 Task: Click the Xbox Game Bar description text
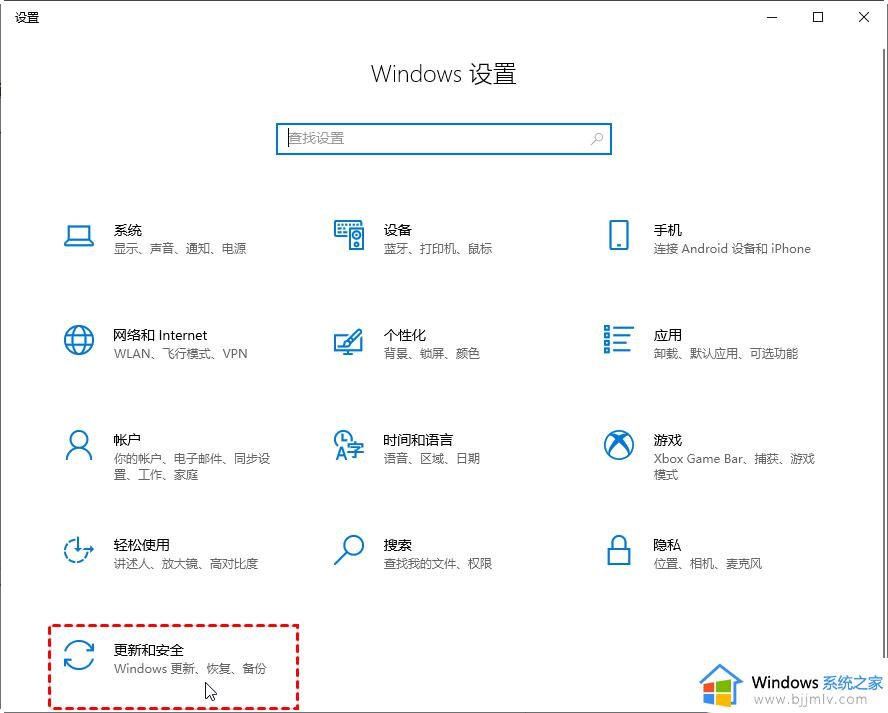pyautogui.click(x=735, y=466)
